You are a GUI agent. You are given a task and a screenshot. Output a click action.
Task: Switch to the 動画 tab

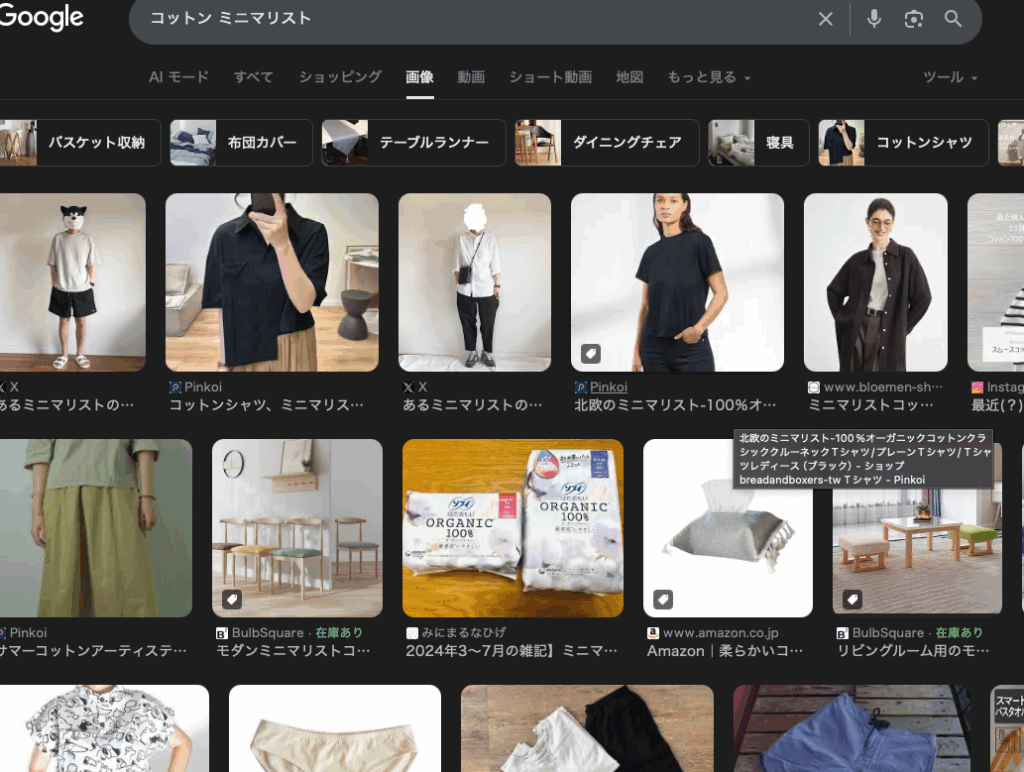pos(471,76)
